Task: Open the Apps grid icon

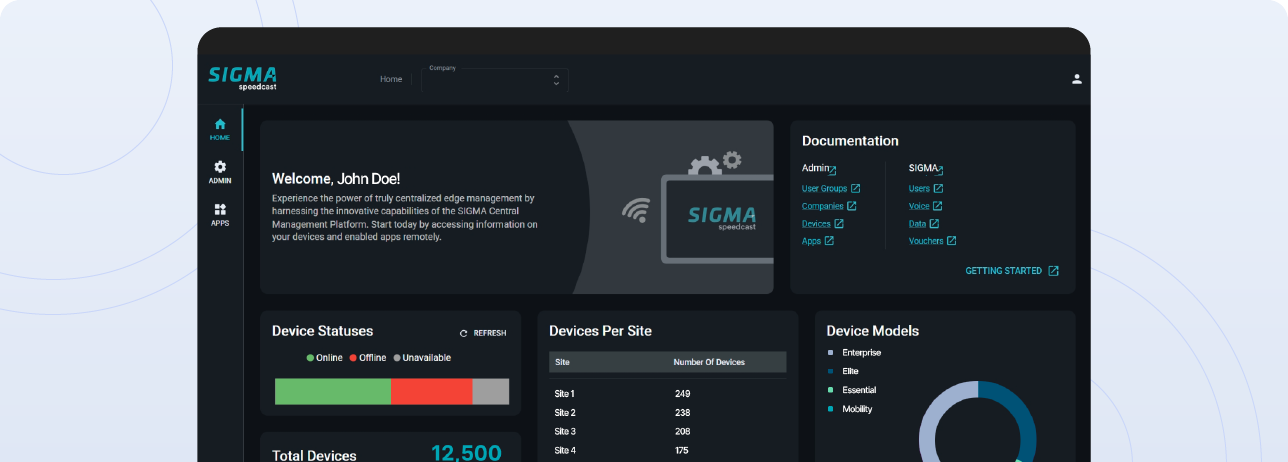Action: point(220,210)
